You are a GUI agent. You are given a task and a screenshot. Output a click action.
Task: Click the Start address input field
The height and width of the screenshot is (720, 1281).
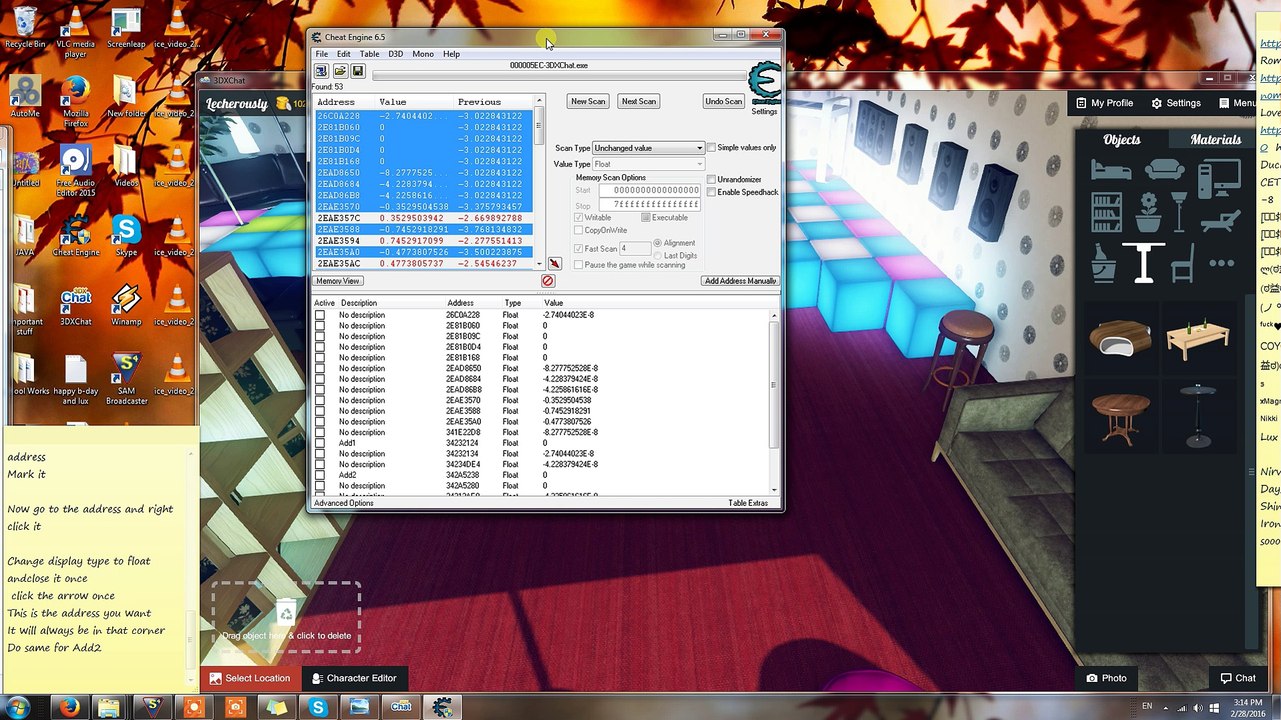coord(649,190)
